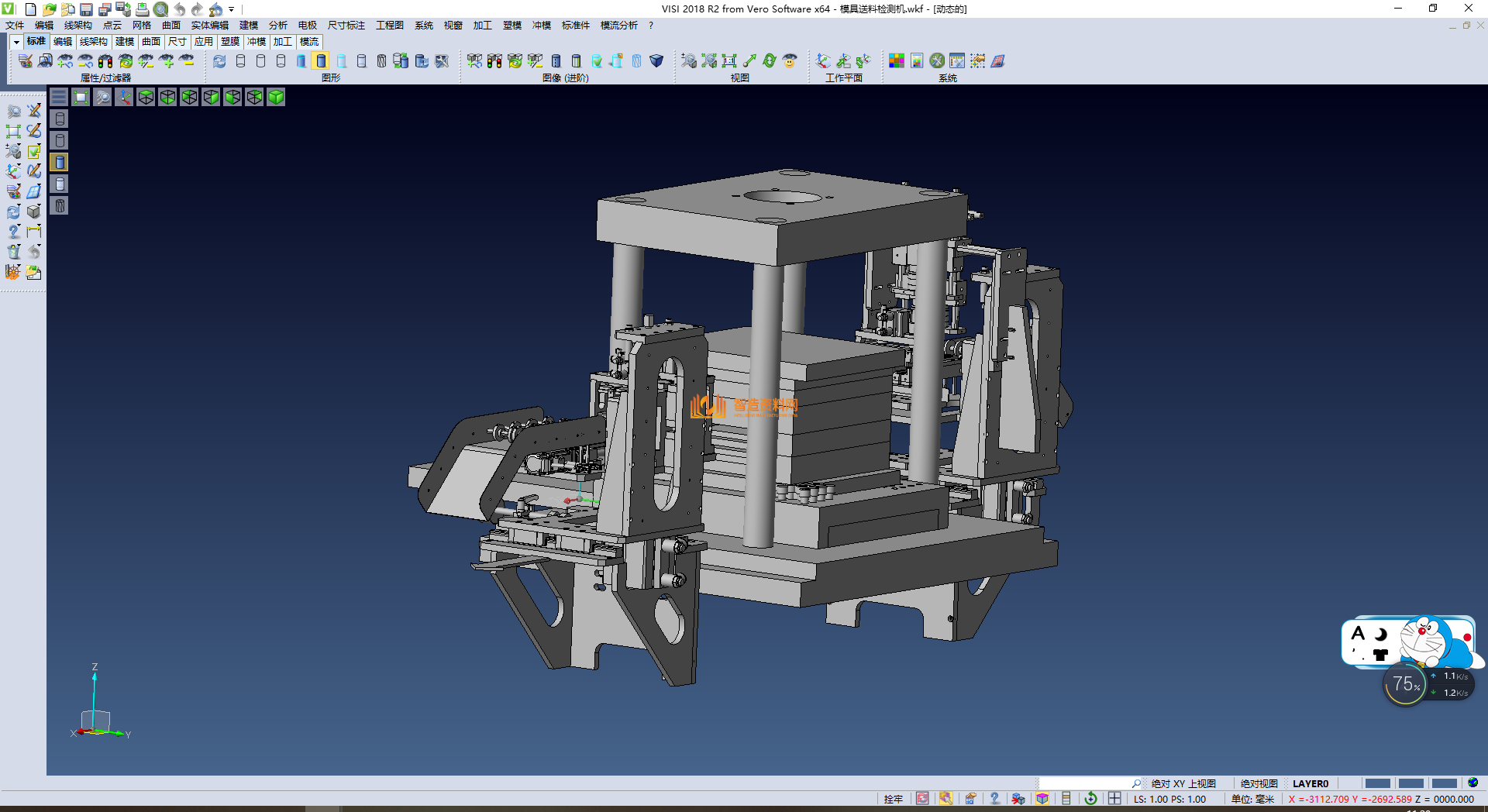Screen dimensions: 1488x812
Task: Click the dynamic rotate view arrows icon
Action: 769,61
